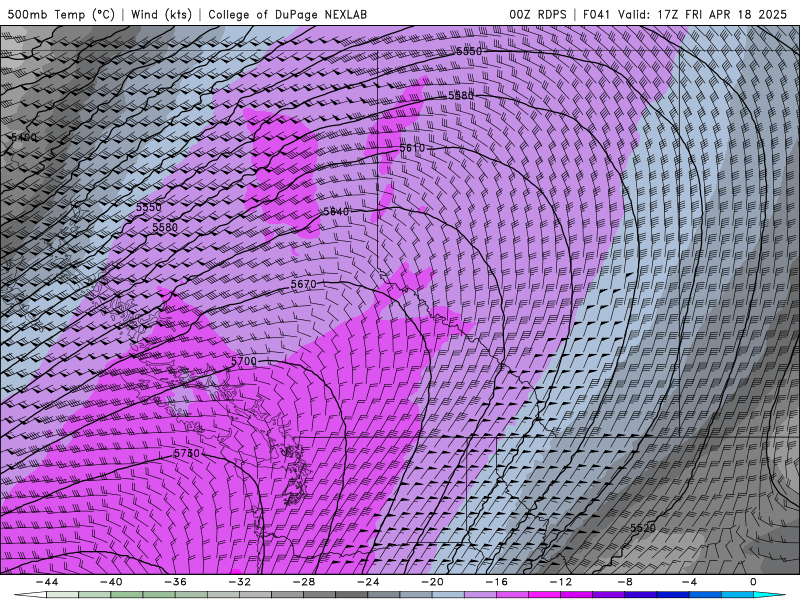Click the "Wind (kts)" header label
The width and height of the screenshot is (800, 600).
point(161,14)
